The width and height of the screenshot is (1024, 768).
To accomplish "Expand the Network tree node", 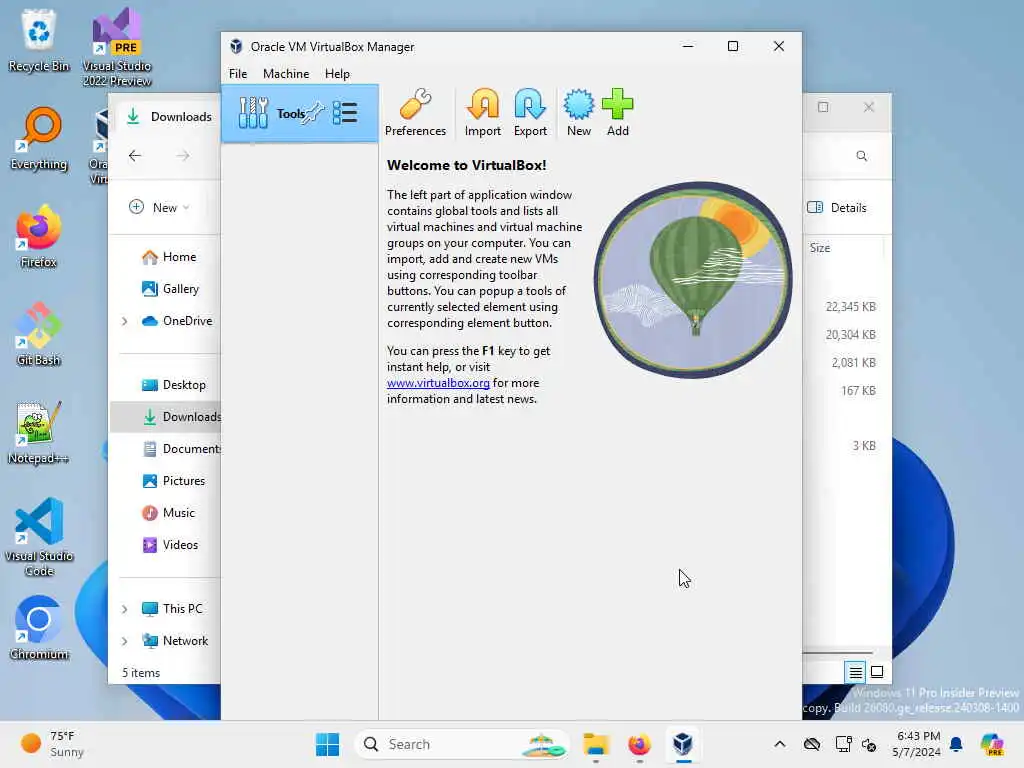I will tap(125, 641).
